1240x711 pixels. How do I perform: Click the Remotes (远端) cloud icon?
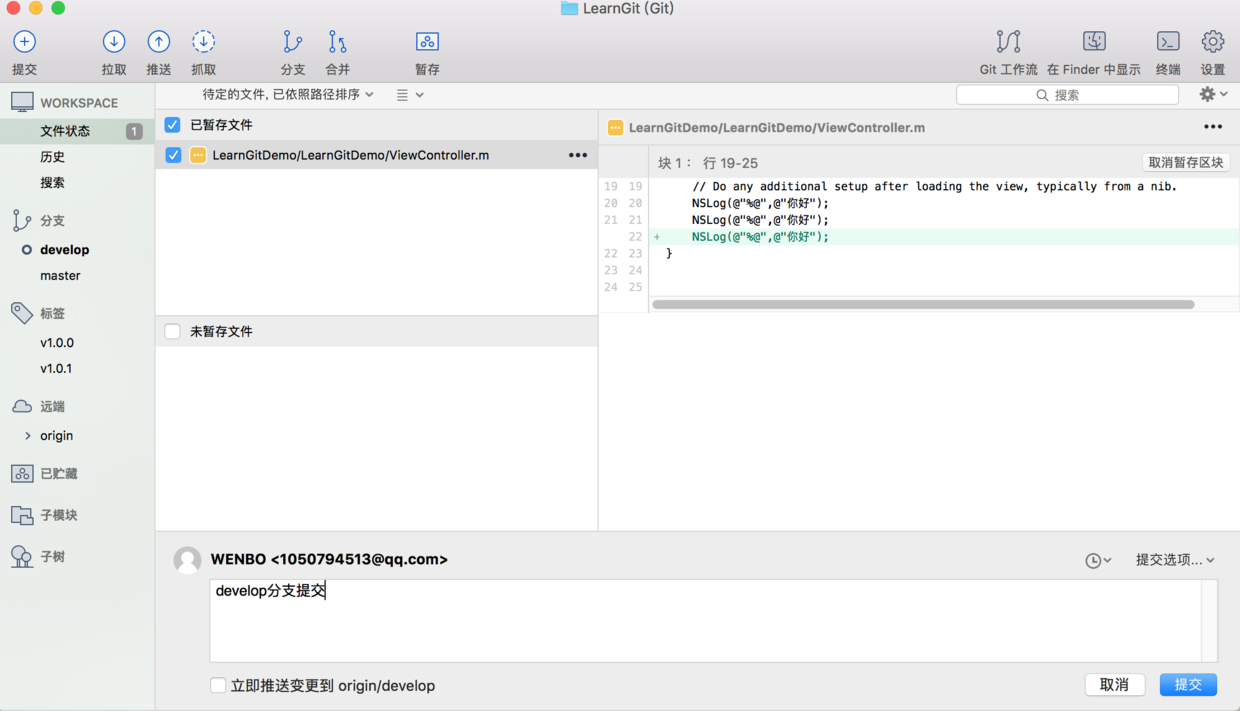[x=22, y=406]
